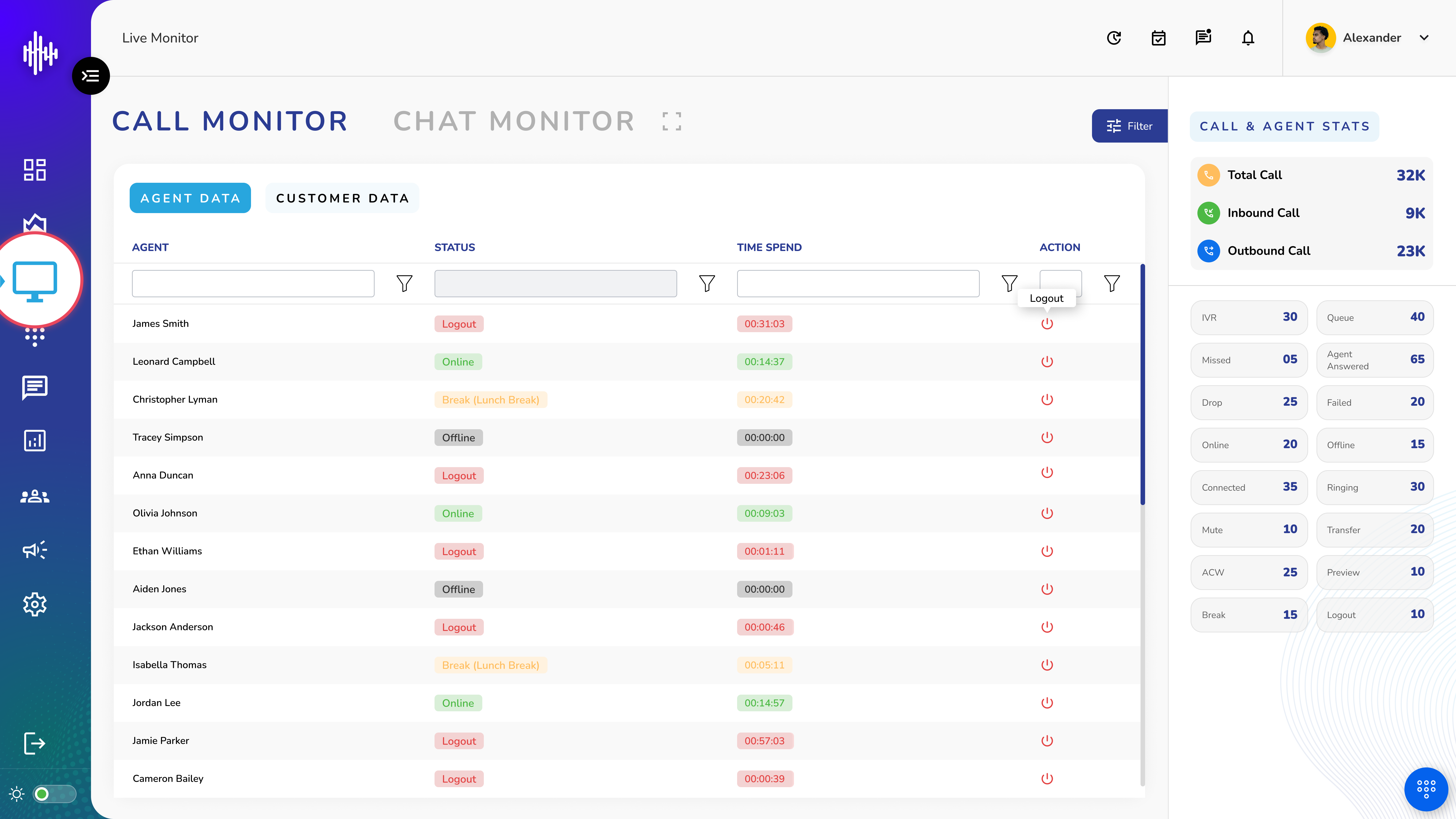1456x819 pixels.
Task: Click the history clock icon in header
Action: 1113,38
